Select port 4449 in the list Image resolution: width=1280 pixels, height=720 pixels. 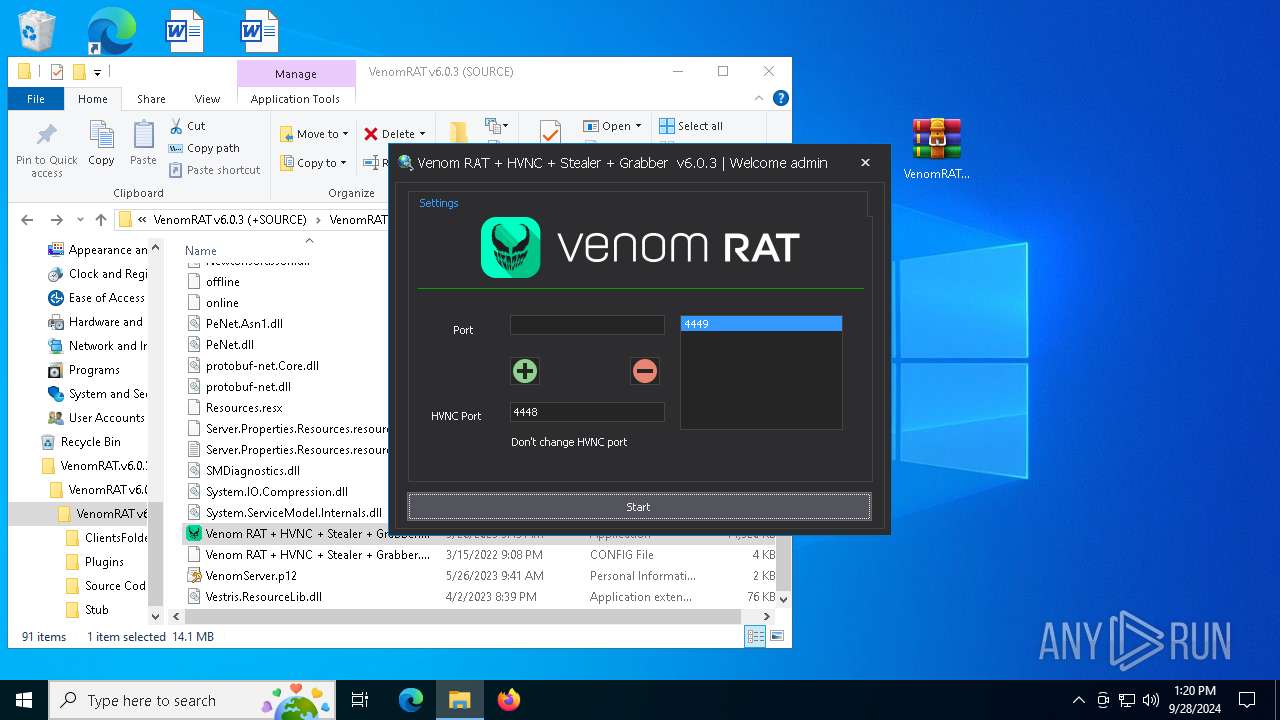tap(761, 324)
